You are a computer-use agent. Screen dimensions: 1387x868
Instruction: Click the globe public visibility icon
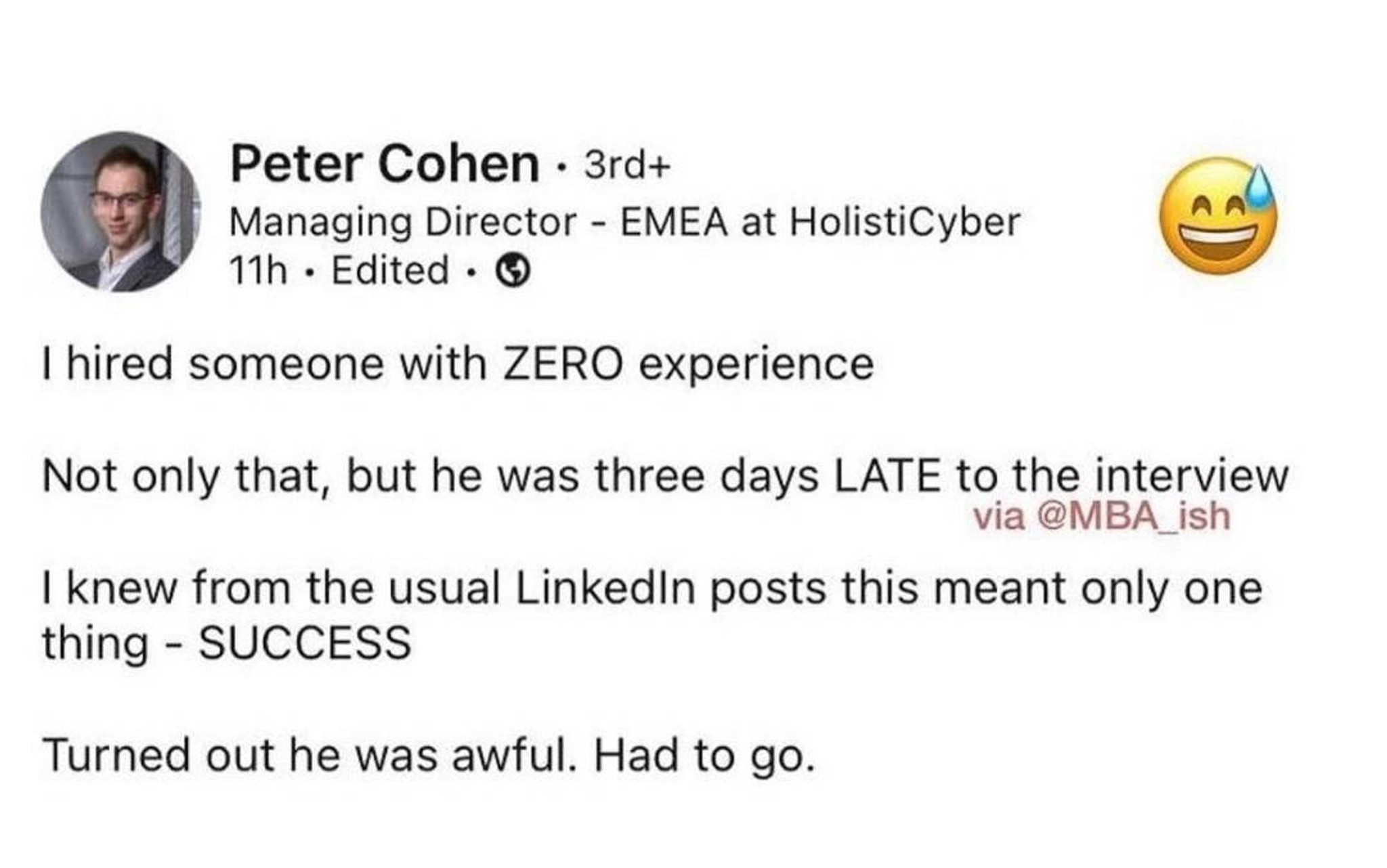point(513,272)
